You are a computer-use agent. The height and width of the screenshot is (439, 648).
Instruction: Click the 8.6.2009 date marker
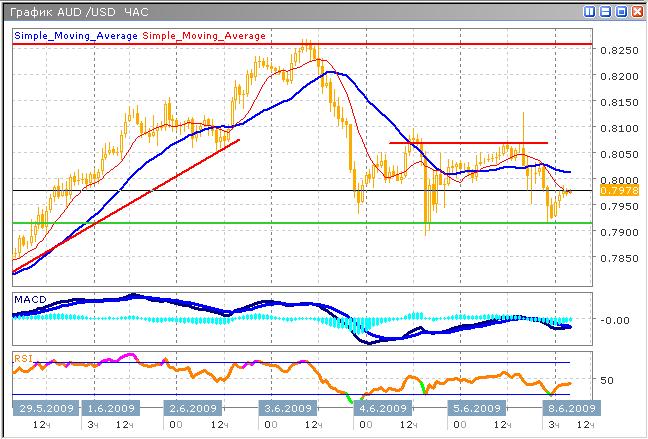(x=572, y=408)
